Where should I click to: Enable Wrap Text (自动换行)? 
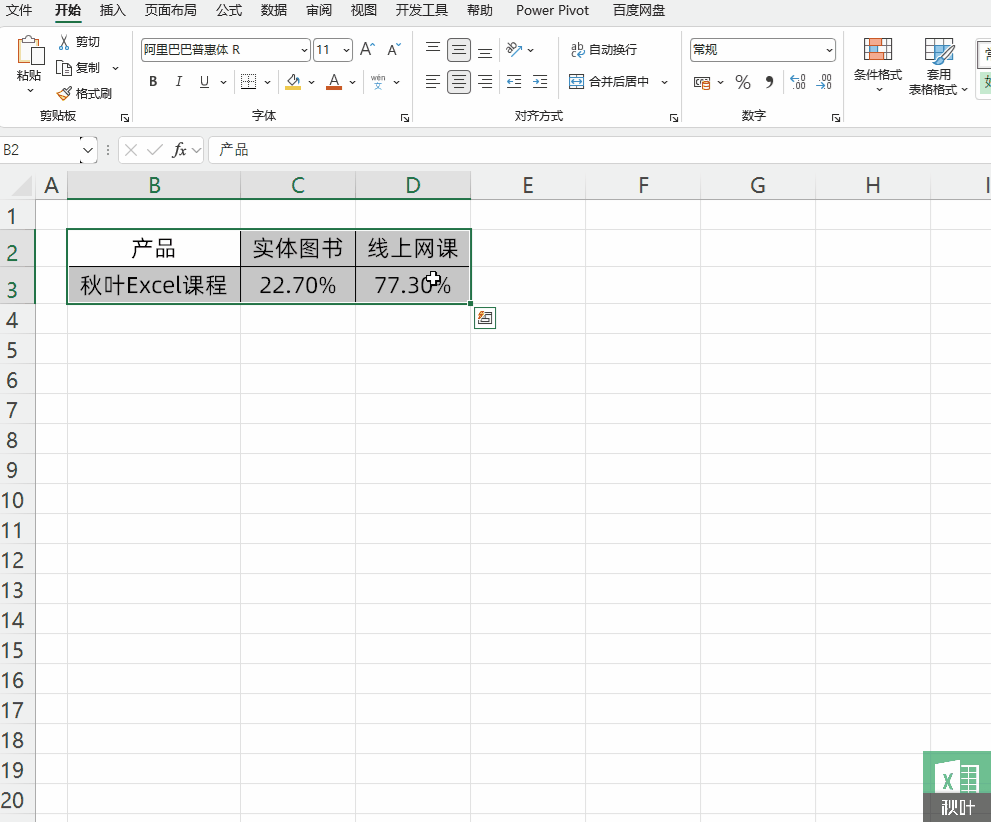[x=601, y=48]
